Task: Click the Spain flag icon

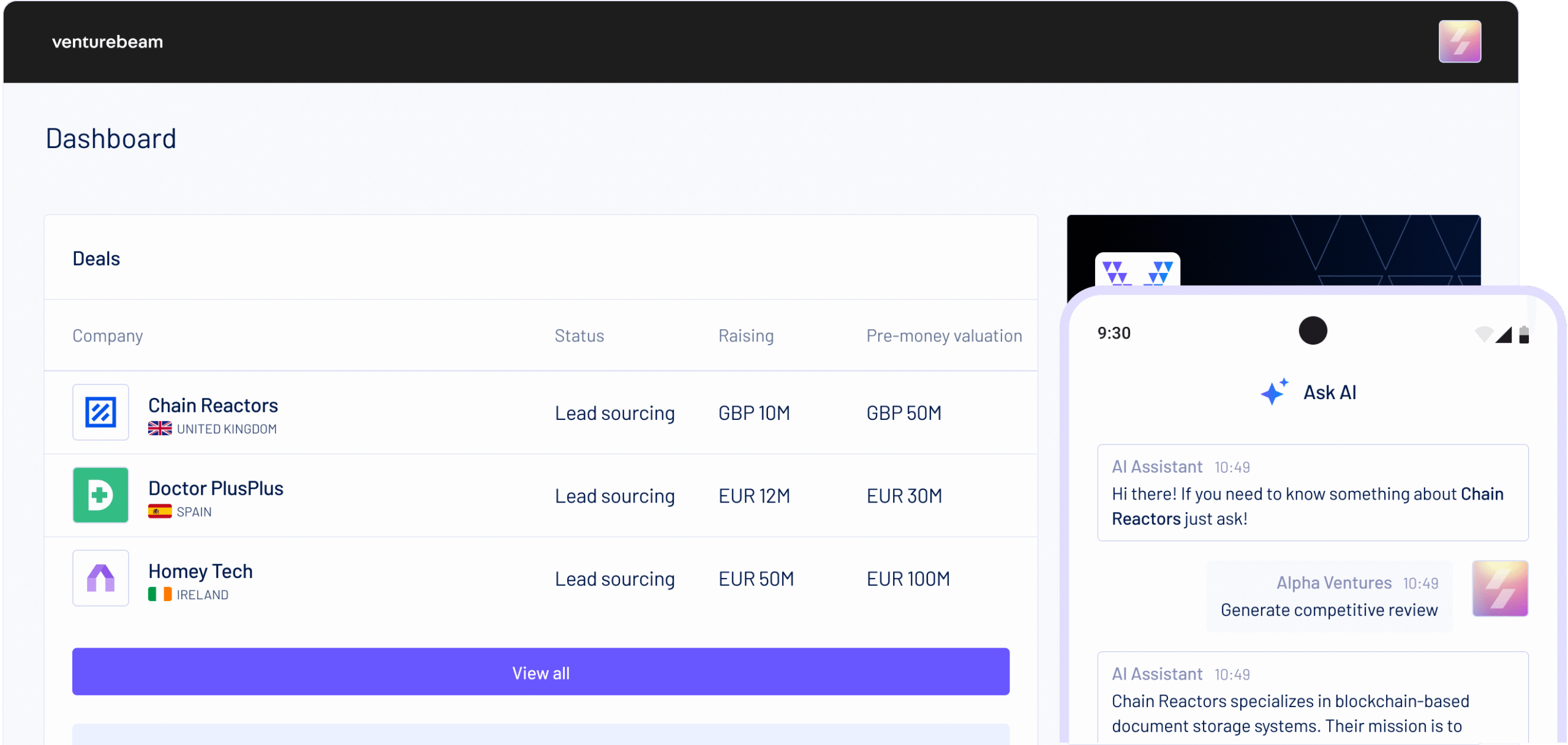Action: pyautogui.click(x=160, y=512)
